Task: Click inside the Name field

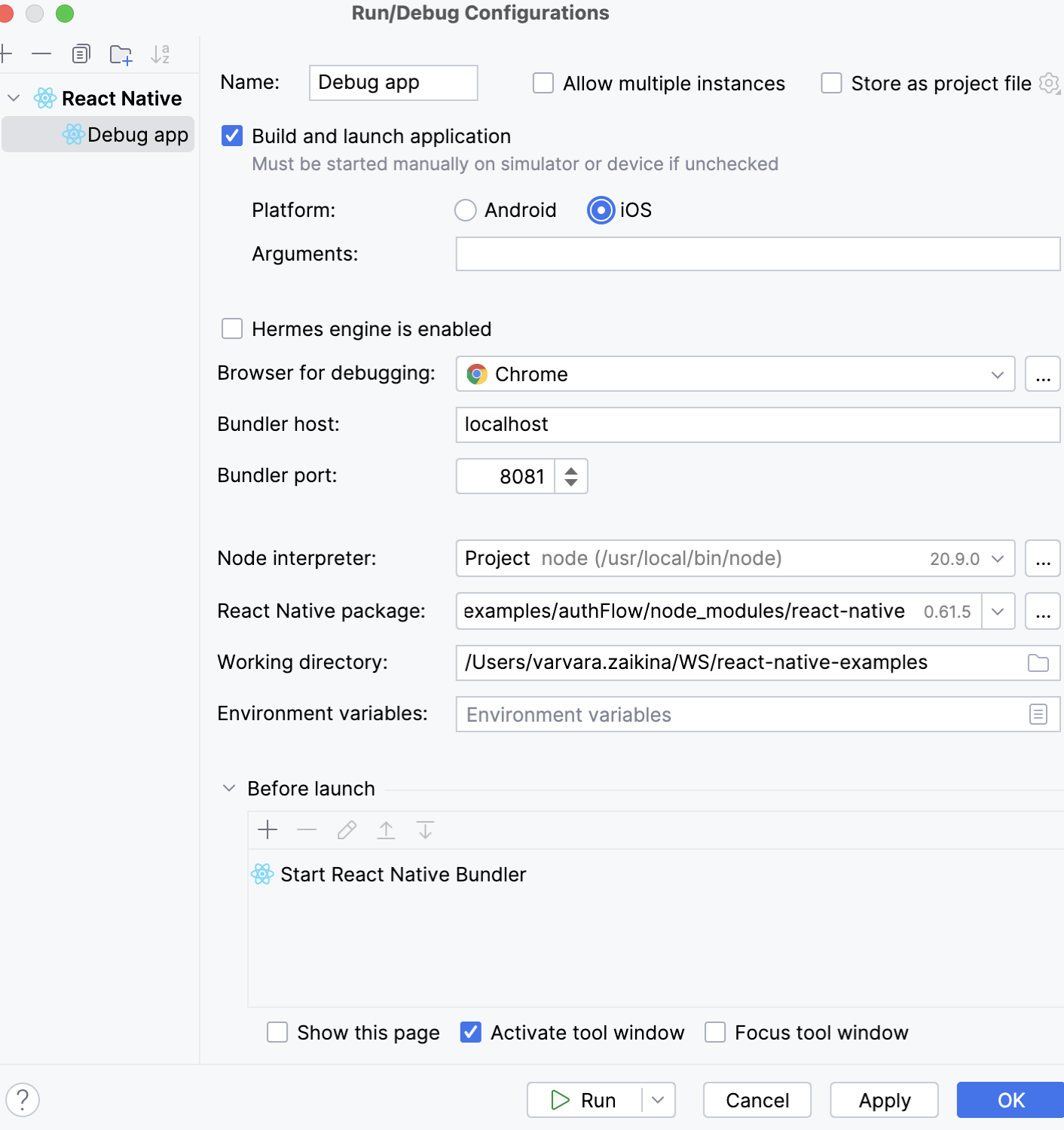Action: click(x=392, y=83)
